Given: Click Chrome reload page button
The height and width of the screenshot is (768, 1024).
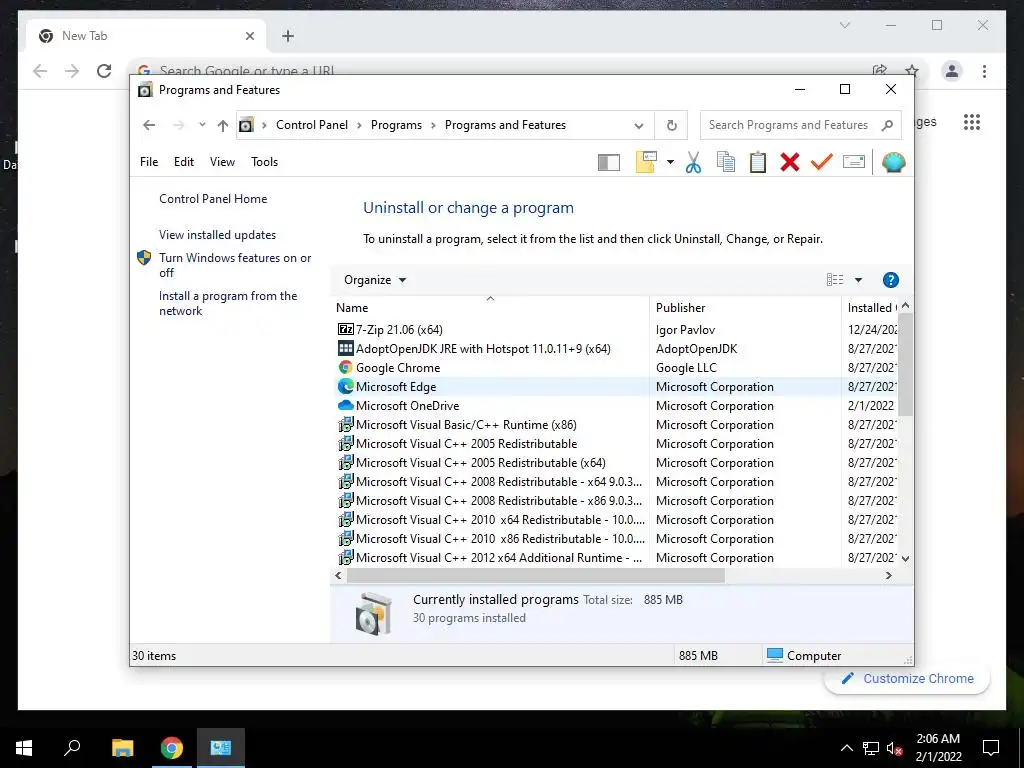Looking at the screenshot, I should 104,71.
